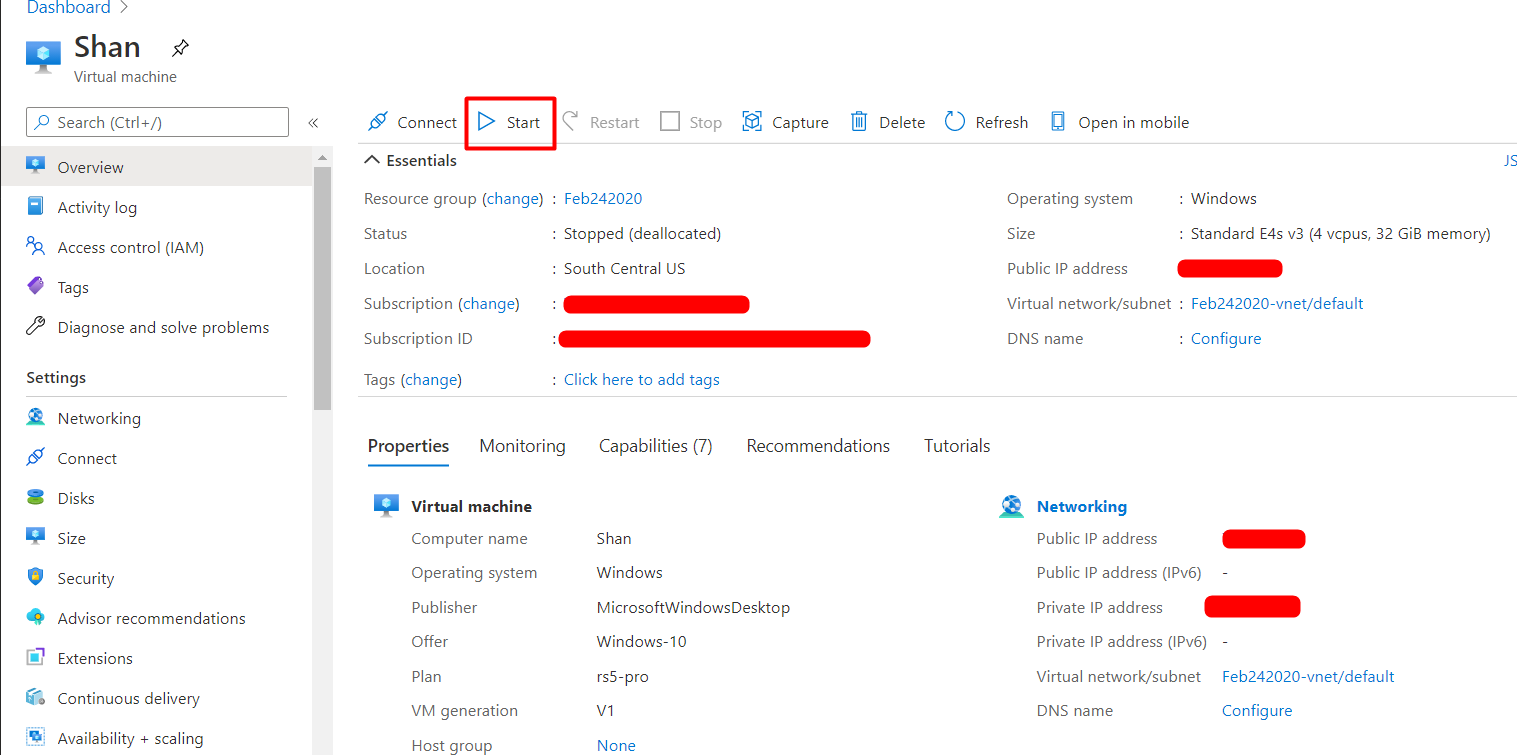Go to the Dashboard breadcrumb link

(x=68, y=8)
